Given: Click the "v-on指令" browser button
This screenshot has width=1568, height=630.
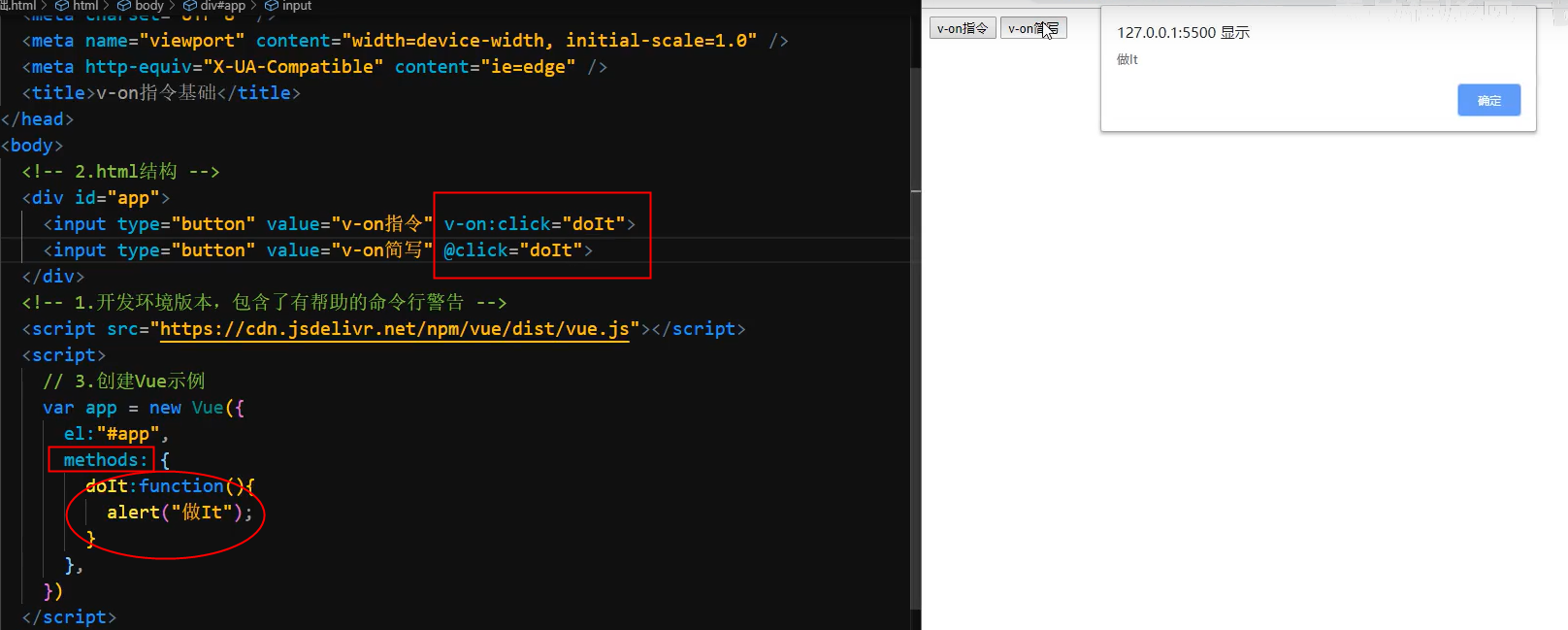Looking at the screenshot, I should click(x=963, y=28).
